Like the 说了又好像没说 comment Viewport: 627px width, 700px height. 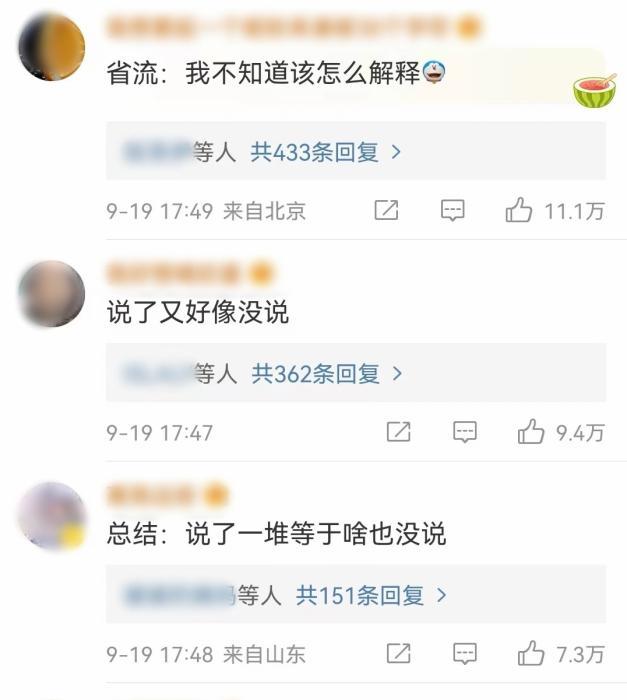coord(531,432)
